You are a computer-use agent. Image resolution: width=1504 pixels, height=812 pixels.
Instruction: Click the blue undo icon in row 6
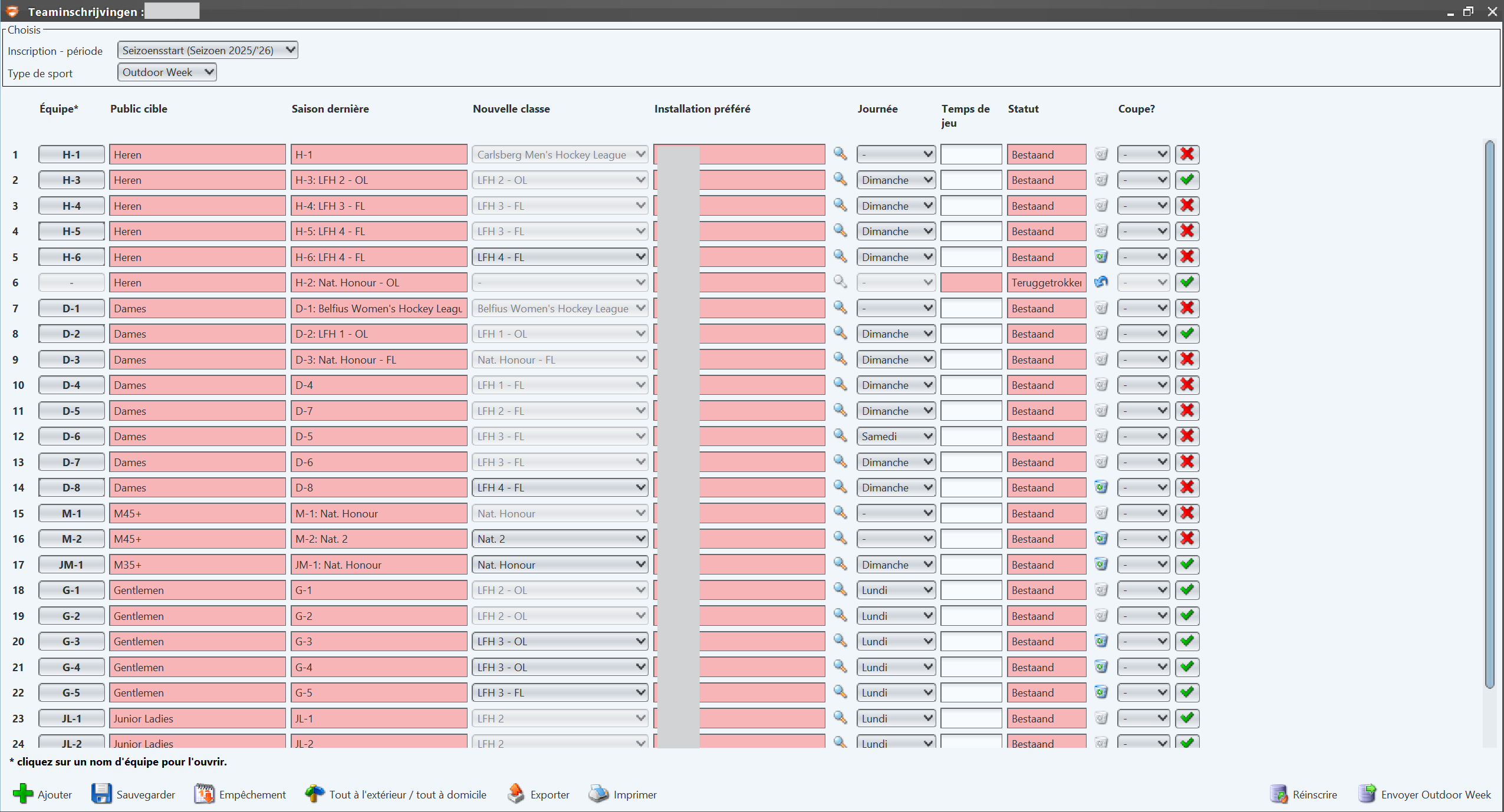pos(1101,282)
